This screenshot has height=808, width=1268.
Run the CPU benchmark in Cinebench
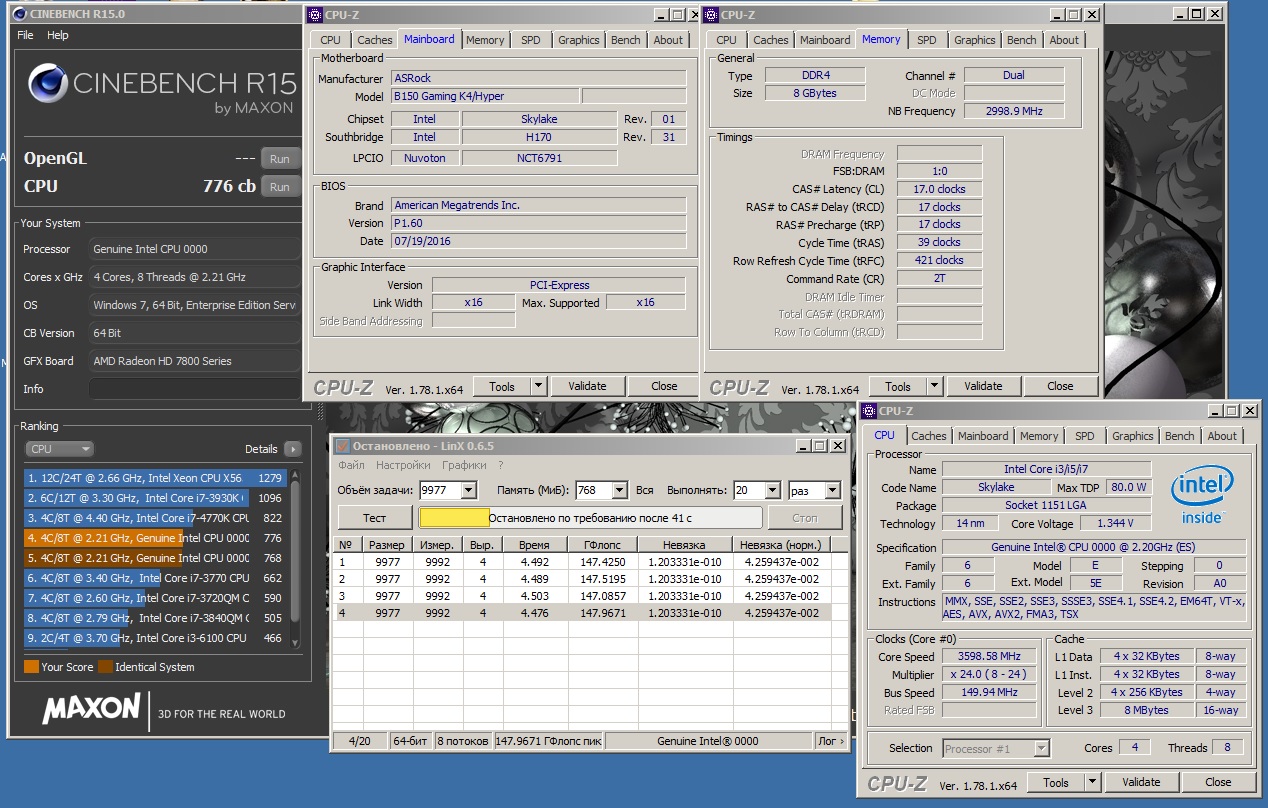280,187
